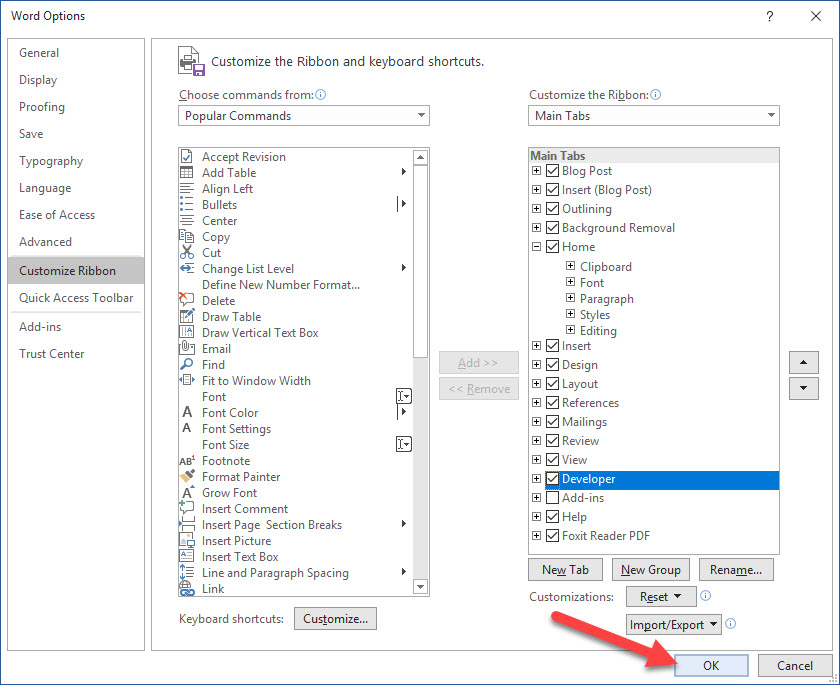
Task: Click commands list scroll up arrow
Action: [x=421, y=157]
